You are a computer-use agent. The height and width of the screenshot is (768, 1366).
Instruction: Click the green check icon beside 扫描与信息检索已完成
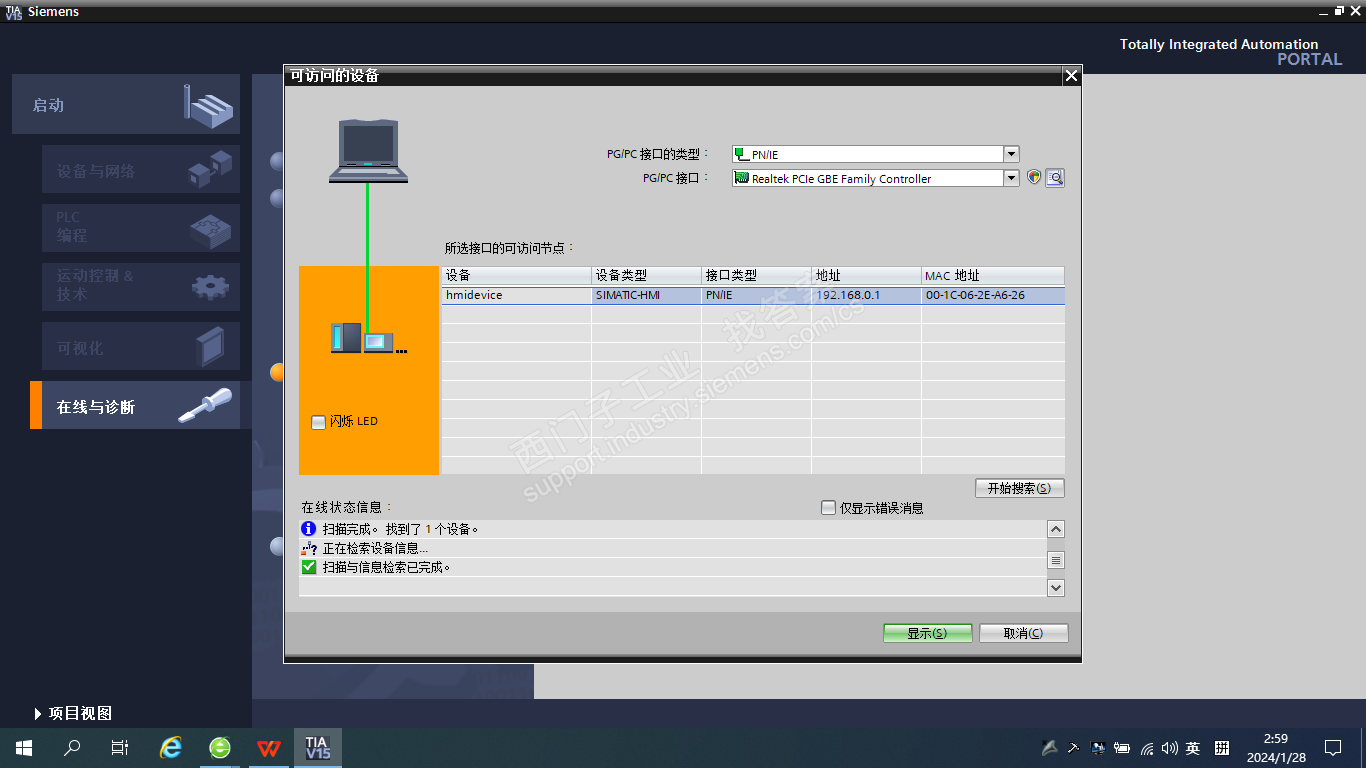pos(309,567)
